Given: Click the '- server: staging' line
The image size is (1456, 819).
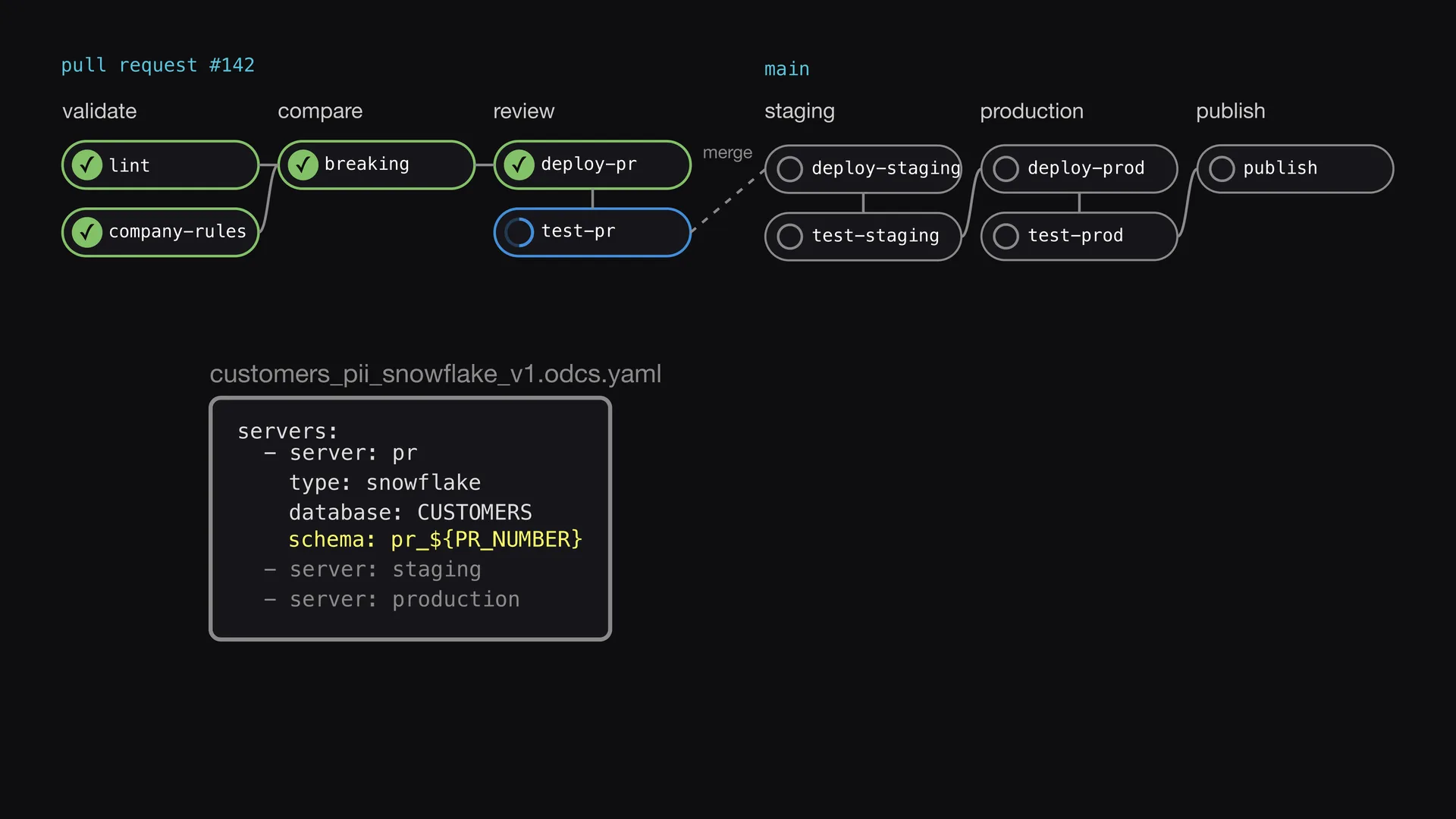Looking at the screenshot, I should pos(372,570).
